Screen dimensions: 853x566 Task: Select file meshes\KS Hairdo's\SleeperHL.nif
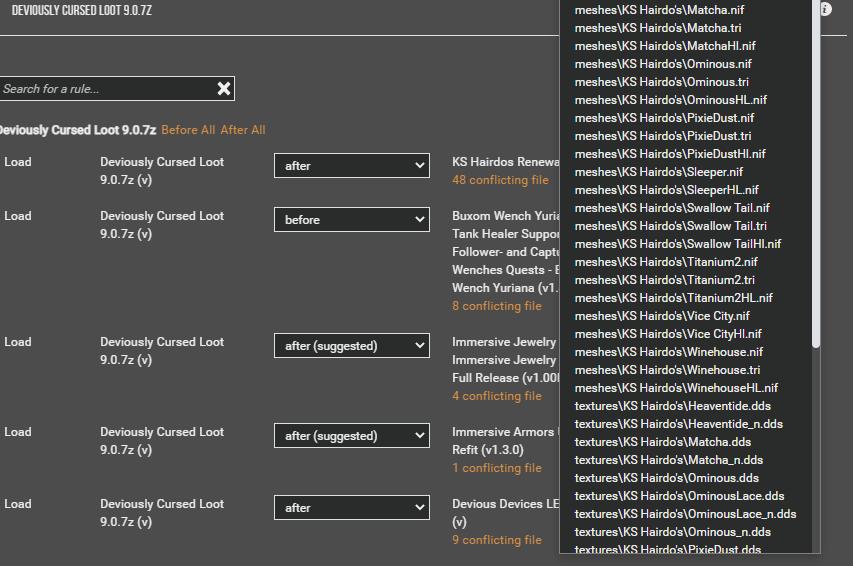pos(666,189)
